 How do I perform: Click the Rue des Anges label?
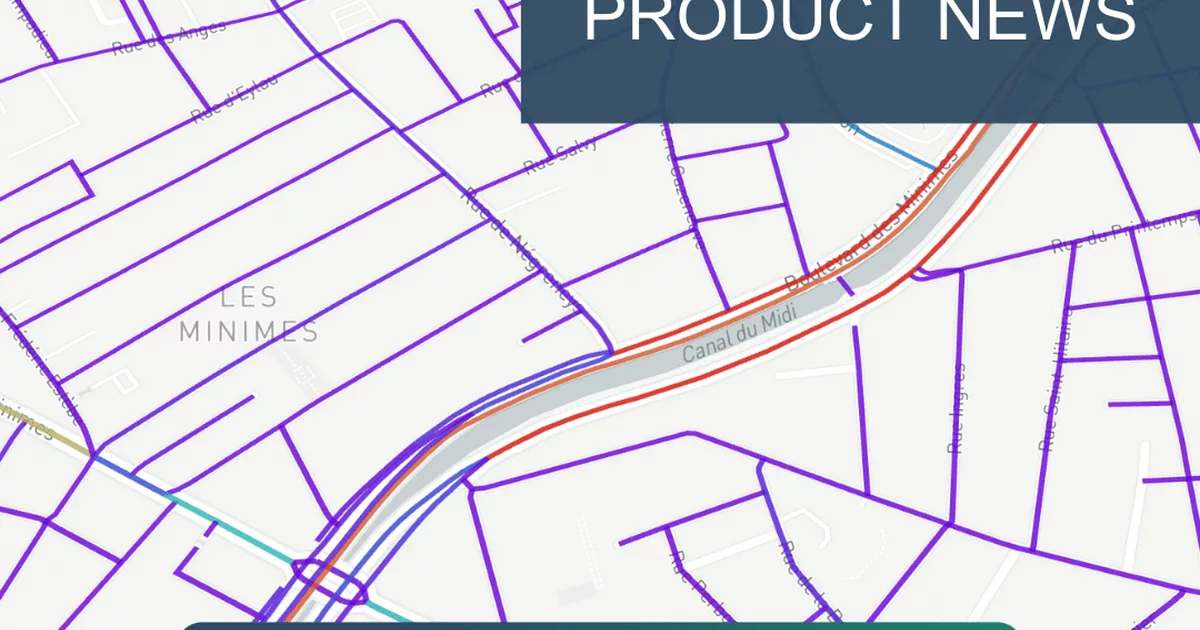tap(168, 36)
